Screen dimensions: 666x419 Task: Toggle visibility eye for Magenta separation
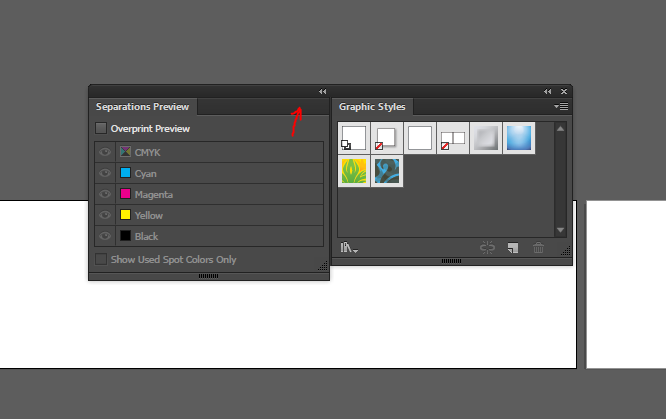pos(105,194)
